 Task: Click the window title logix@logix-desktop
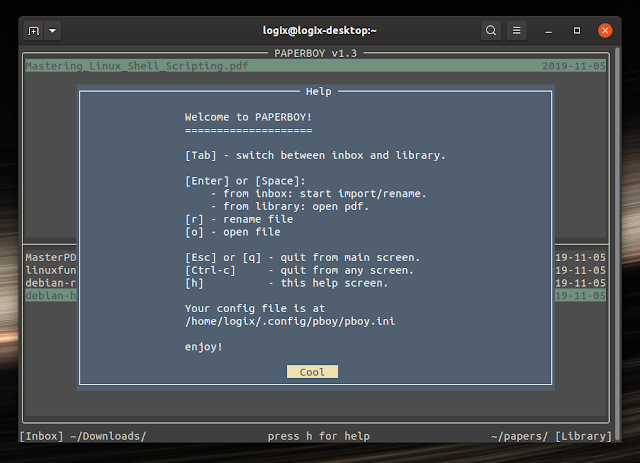[x=320, y=31]
